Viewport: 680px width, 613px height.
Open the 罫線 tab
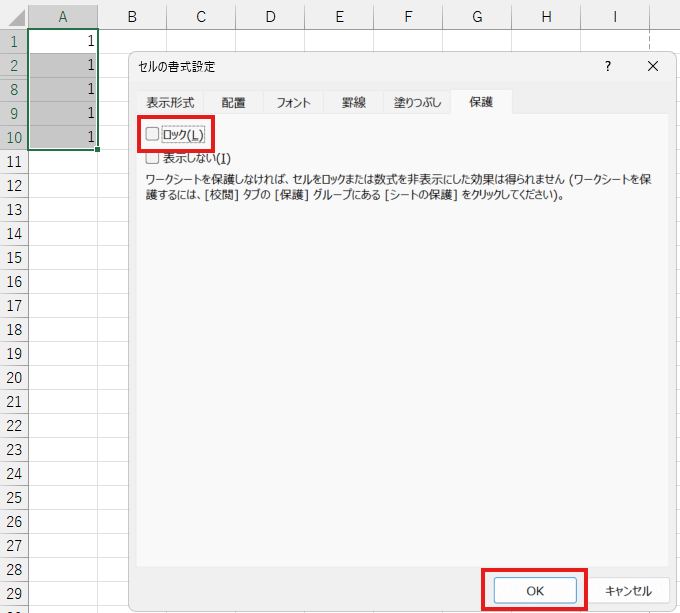[353, 102]
